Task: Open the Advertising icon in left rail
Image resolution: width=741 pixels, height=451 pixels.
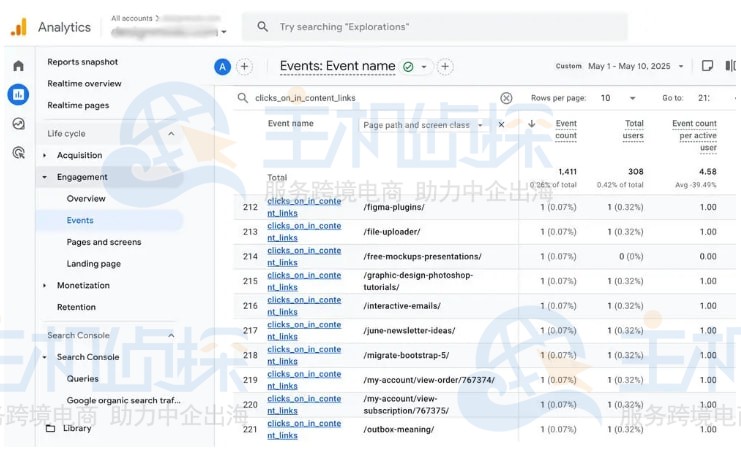Action: pyautogui.click(x=18, y=153)
